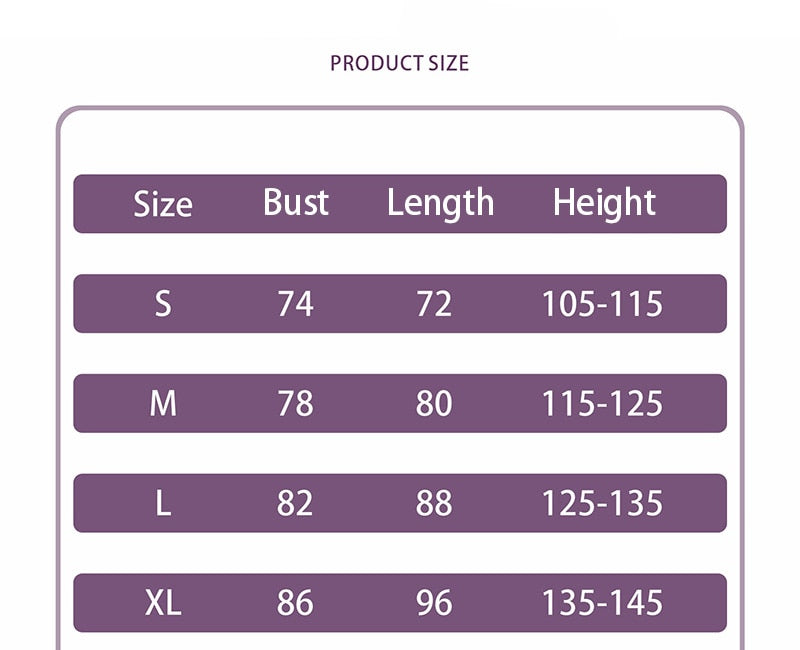Select the S size label
This screenshot has width=800, height=650.
click(x=163, y=303)
